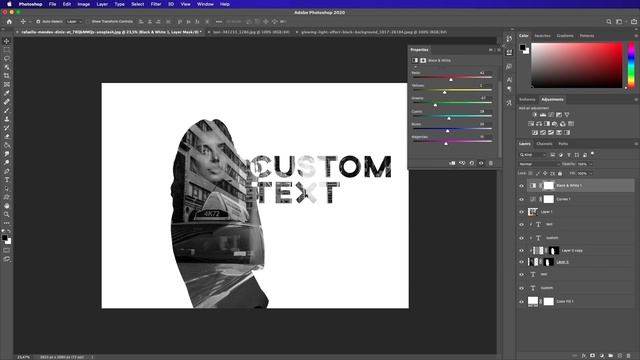Select the Brush tool
Image resolution: width=640 pixels, height=360 pixels.
pos(7,110)
